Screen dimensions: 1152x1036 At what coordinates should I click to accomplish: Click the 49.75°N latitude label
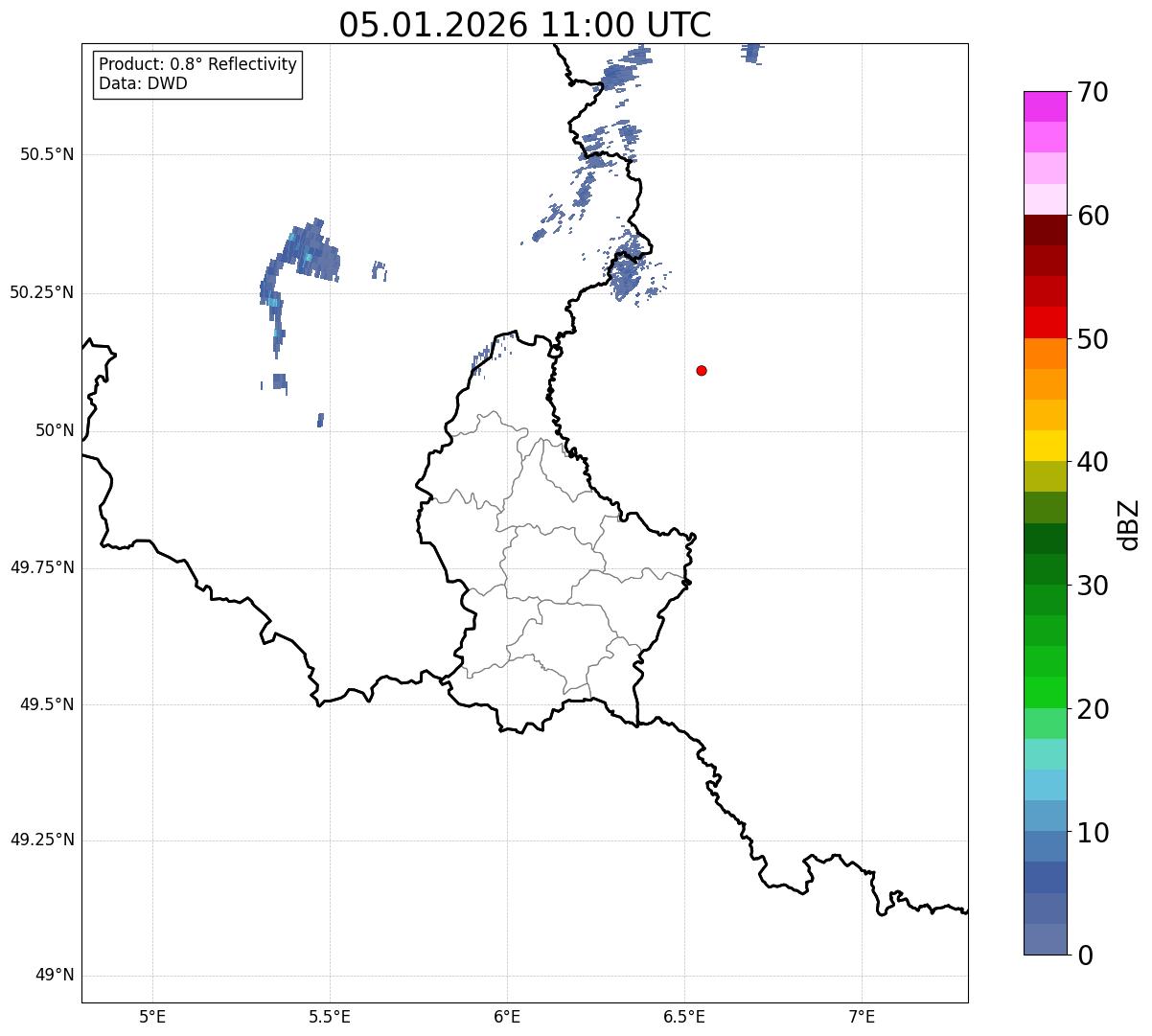[42, 567]
